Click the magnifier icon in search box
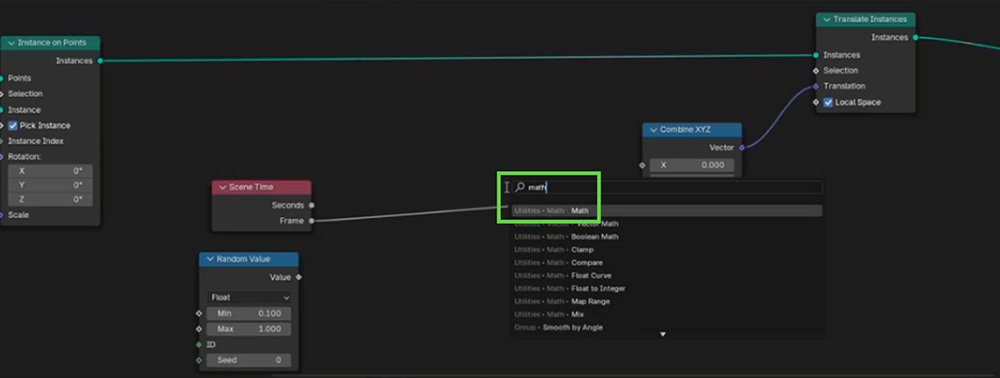Viewport: 1000px width, 378px height. point(520,187)
